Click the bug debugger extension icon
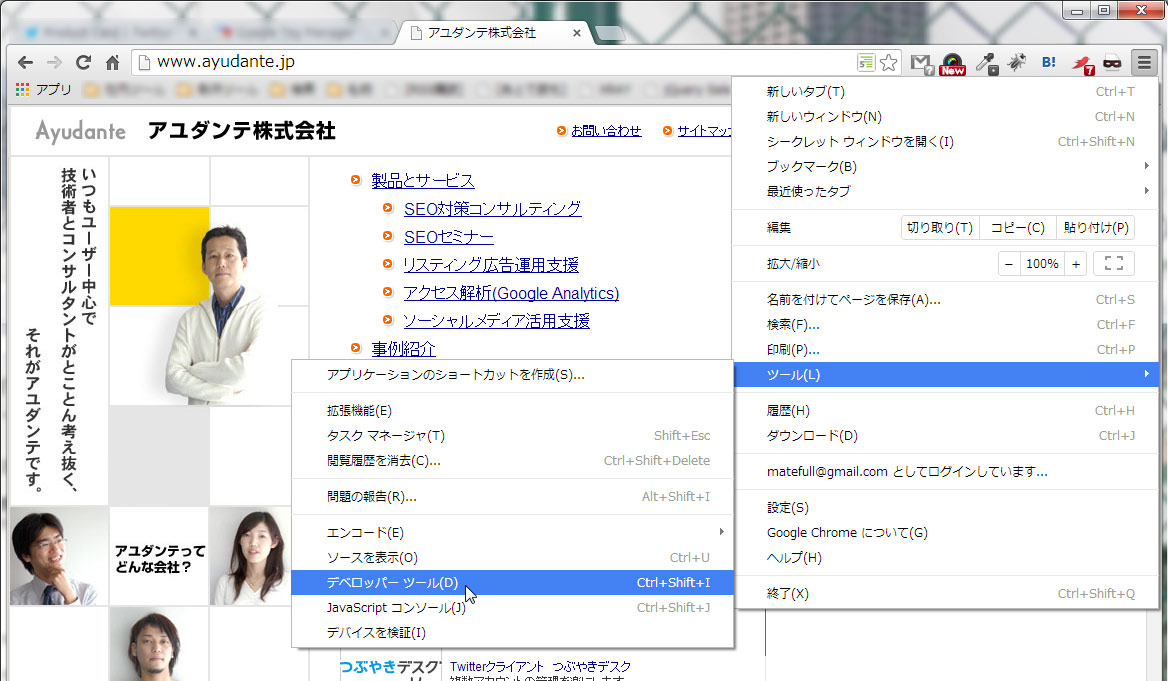Screen dimensions: 1168x681 (x=1017, y=63)
